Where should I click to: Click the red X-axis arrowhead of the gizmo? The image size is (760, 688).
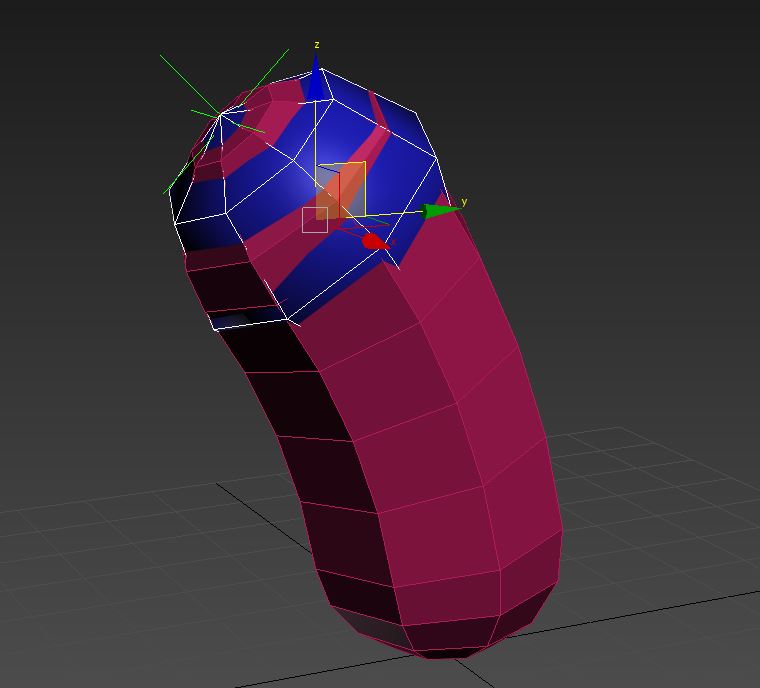pyautogui.click(x=373, y=241)
